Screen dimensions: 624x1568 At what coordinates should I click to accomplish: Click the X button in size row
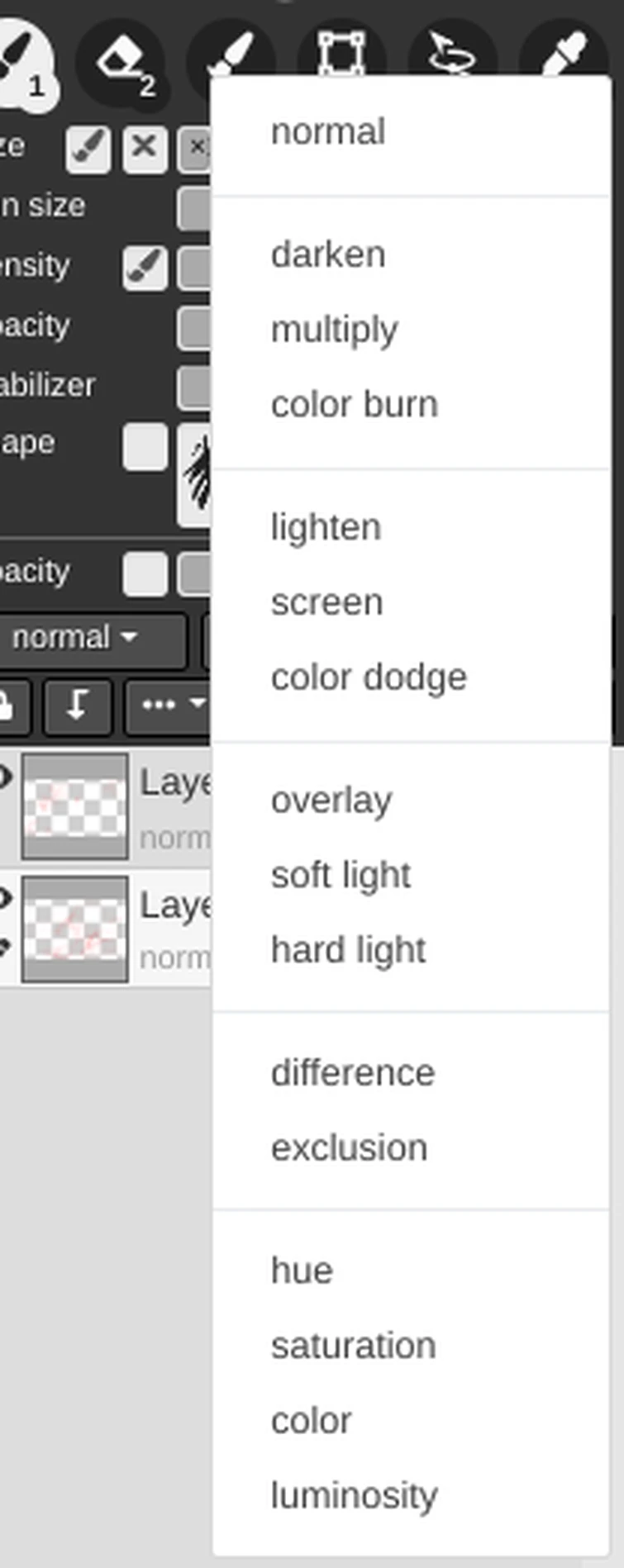145,149
